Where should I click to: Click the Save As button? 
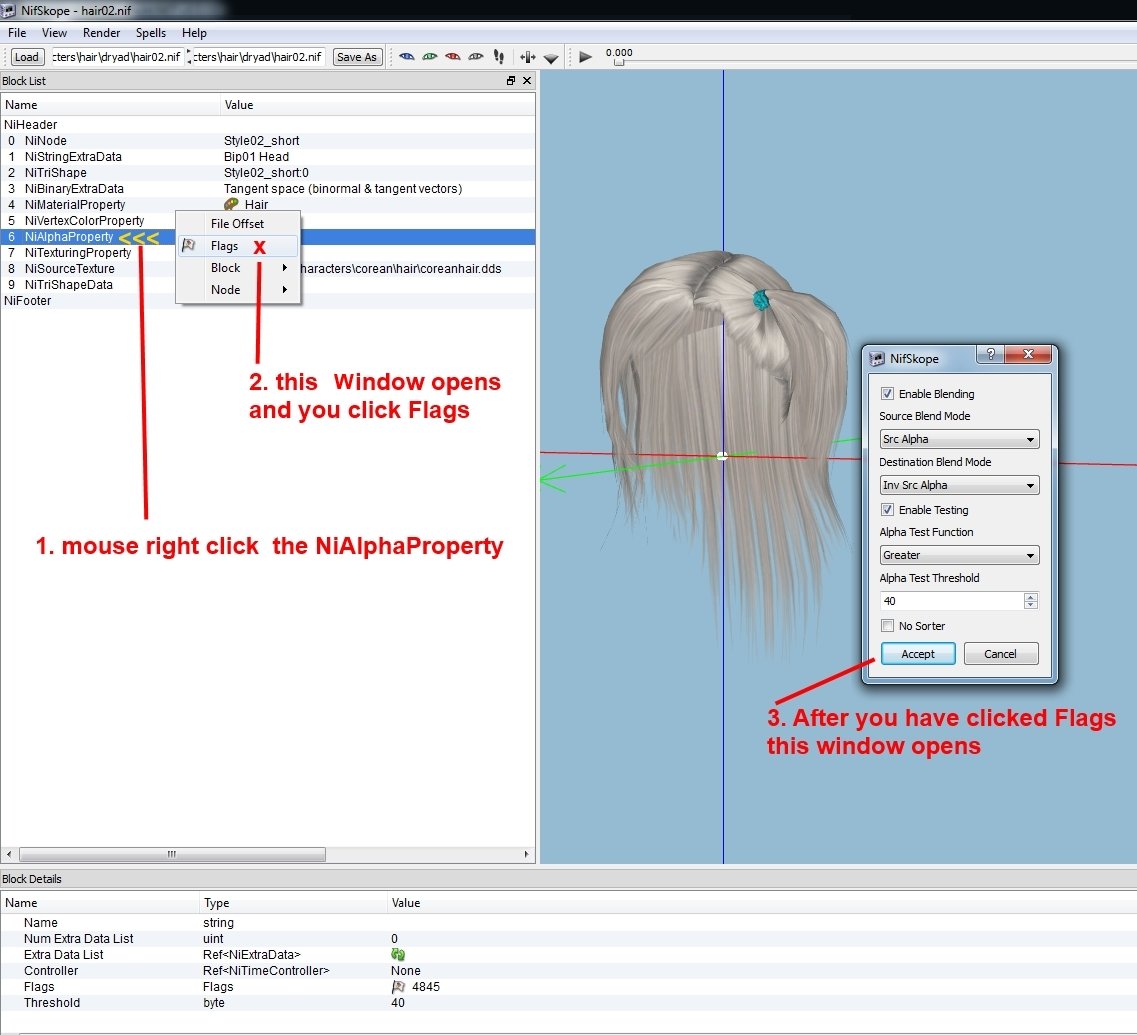click(x=357, y=57)
